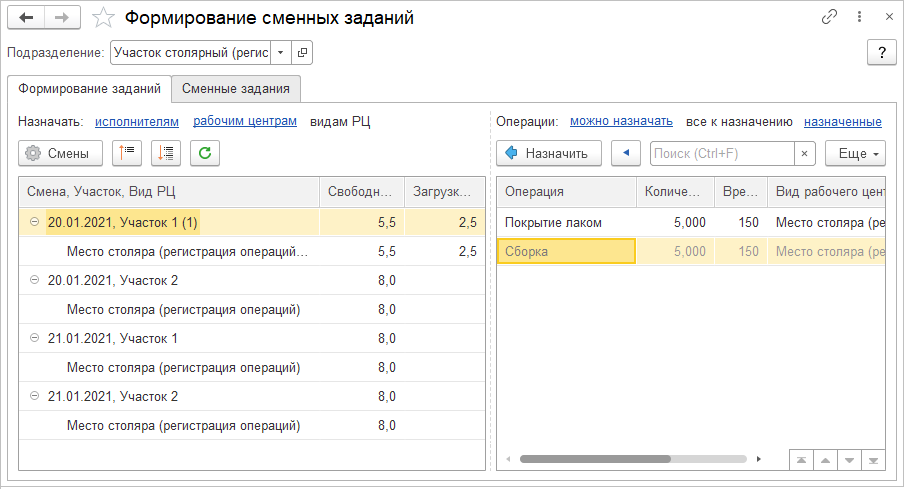
Task: Collapse all tree rows in shifts toolbar
Action: (x=127, y=153)
